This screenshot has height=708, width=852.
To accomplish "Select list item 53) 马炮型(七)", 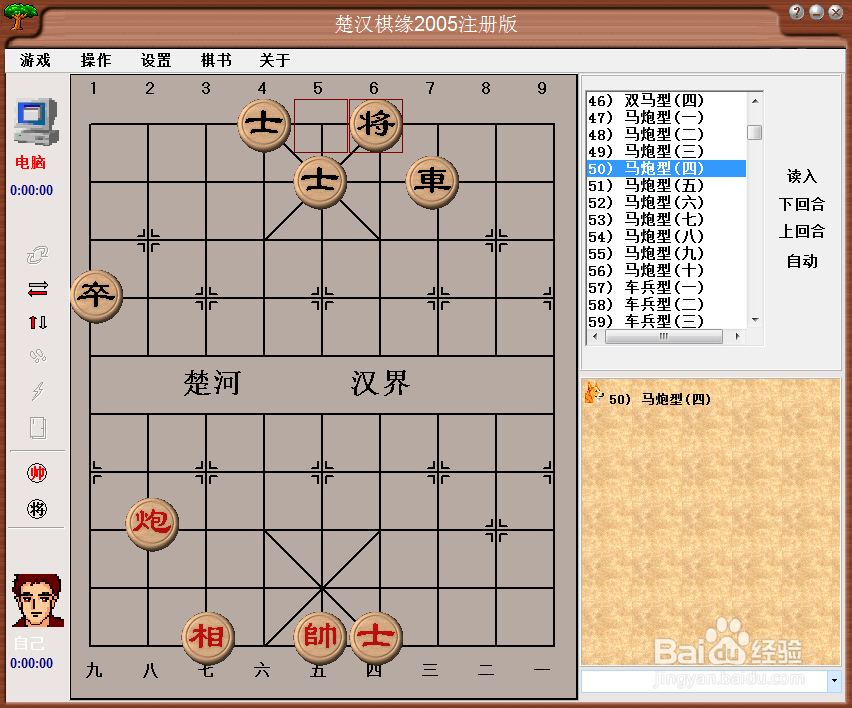I will 667,220.
